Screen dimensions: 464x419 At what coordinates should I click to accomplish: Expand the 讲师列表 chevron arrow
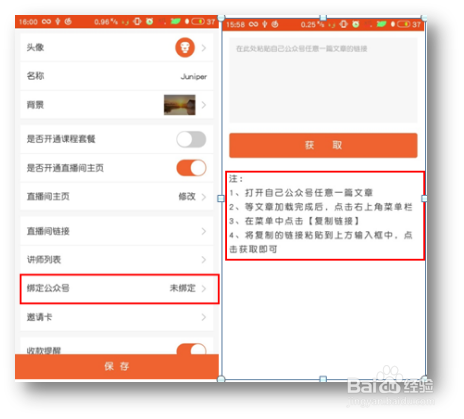[204, 260]
